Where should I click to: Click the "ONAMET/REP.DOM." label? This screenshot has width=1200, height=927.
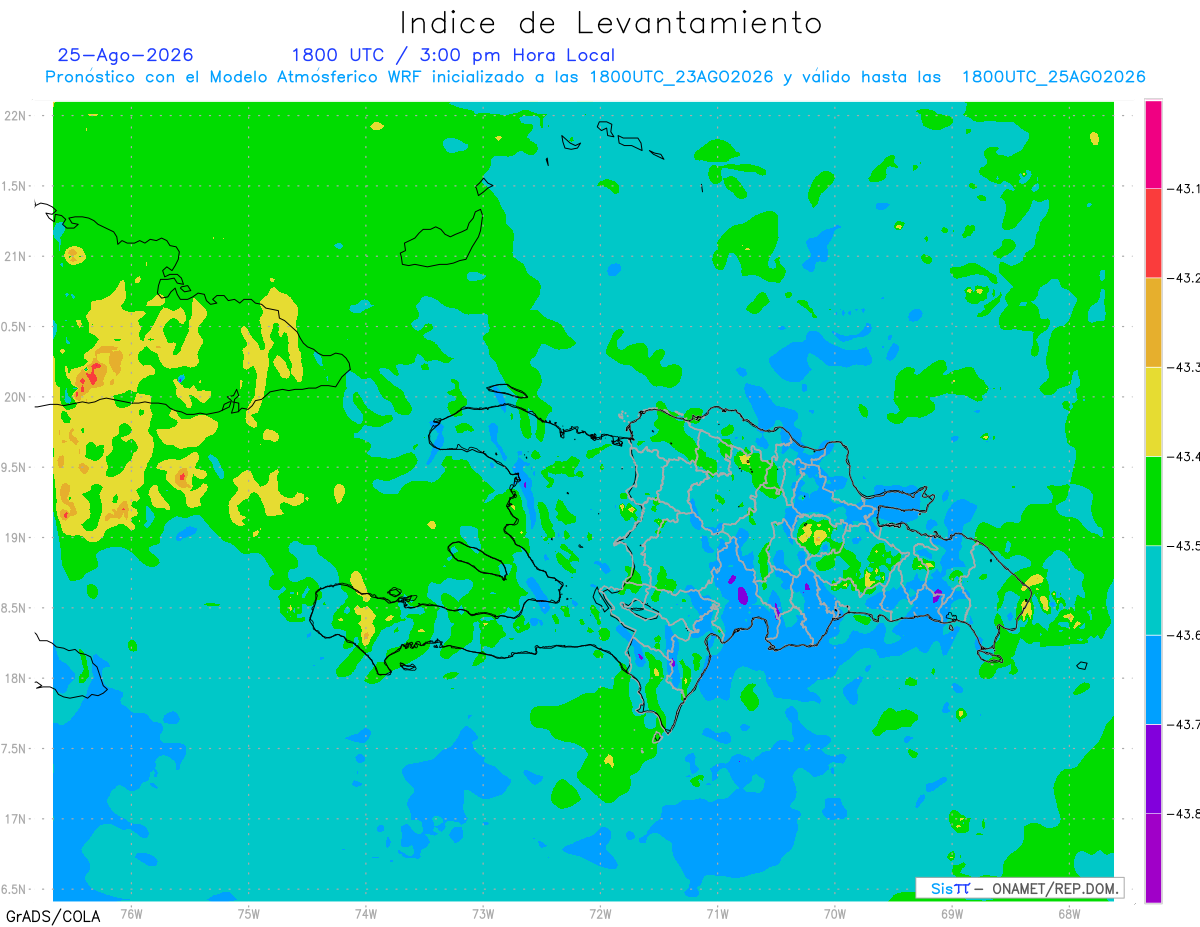point(1054,888)
